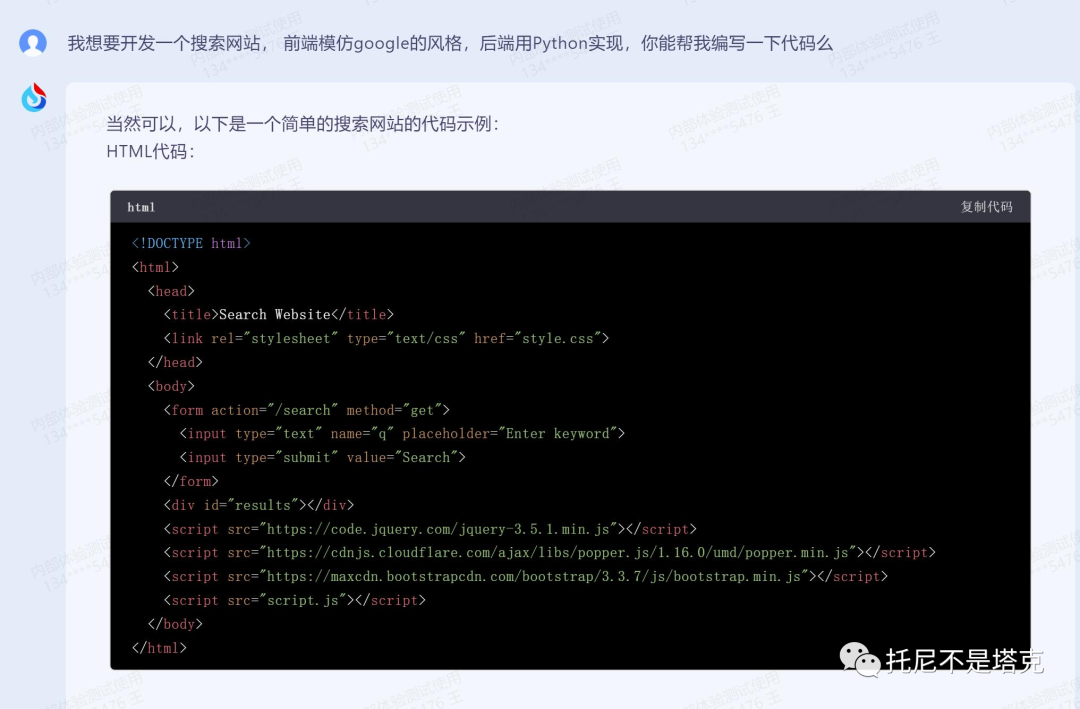1080x709 pixels.
Task: Click the user's question about the search website
Action: point(450,43)
